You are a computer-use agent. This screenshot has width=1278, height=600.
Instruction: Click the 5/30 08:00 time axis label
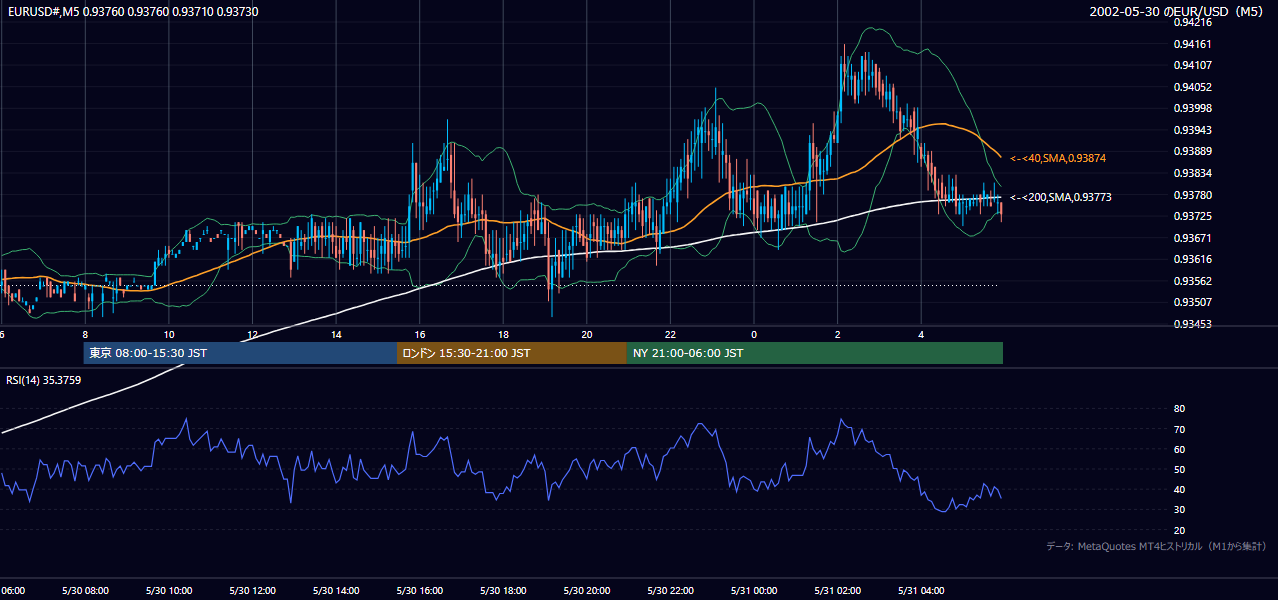(x=85, y=591)
